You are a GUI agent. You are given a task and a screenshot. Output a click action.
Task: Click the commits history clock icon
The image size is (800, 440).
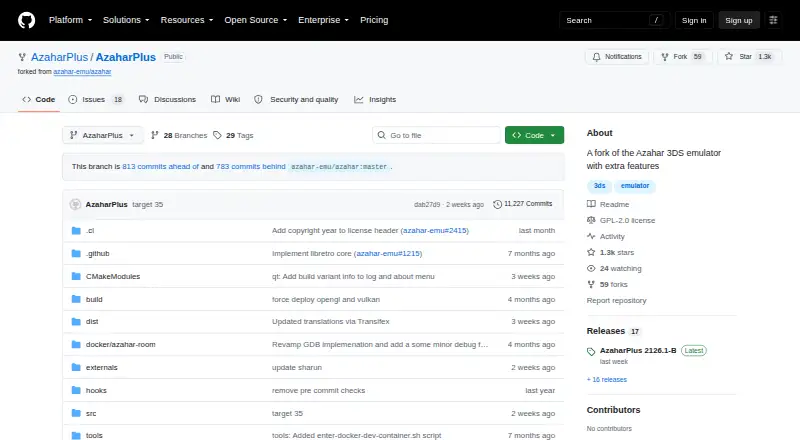(x=497, y=204)
